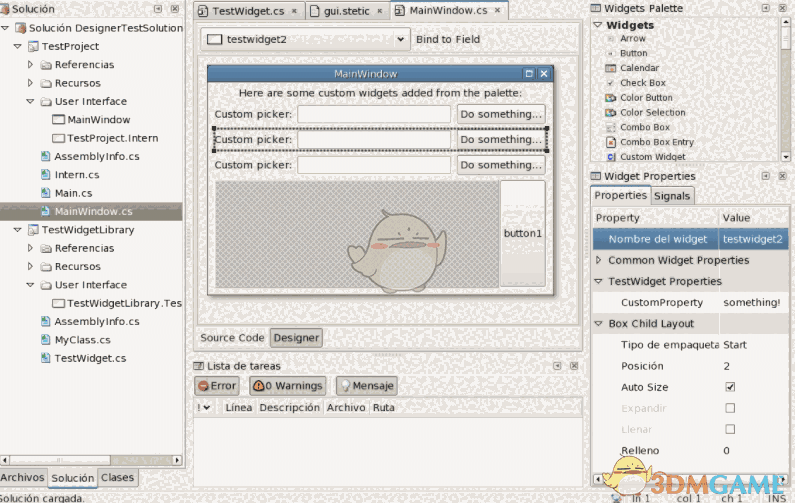This screenshot has width=795, height=503.
Task: Click the Calendar widget icon in palette
Action: tap(610, 68)
